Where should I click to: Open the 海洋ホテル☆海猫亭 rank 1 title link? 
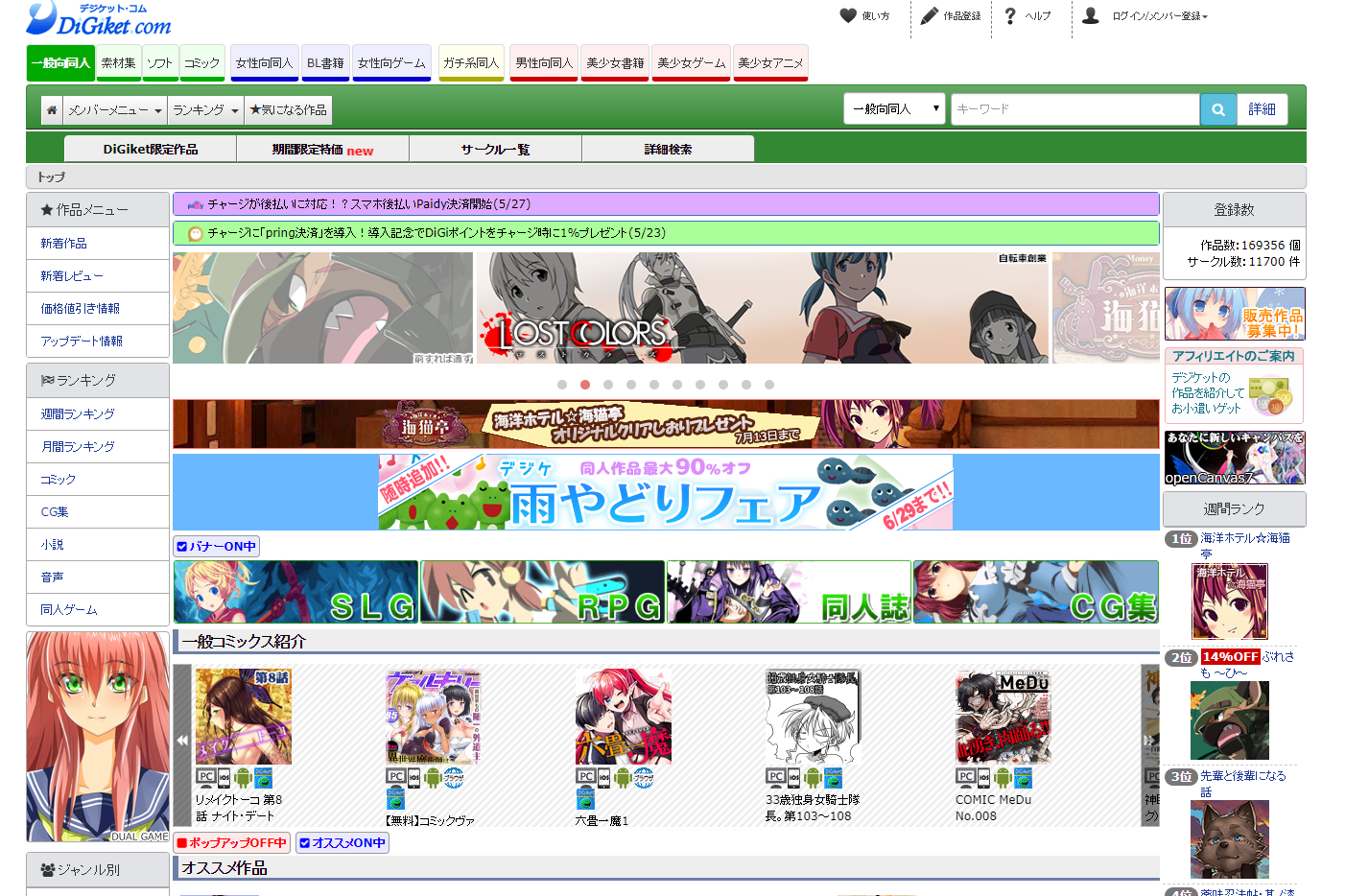[x=1245, y=546]
